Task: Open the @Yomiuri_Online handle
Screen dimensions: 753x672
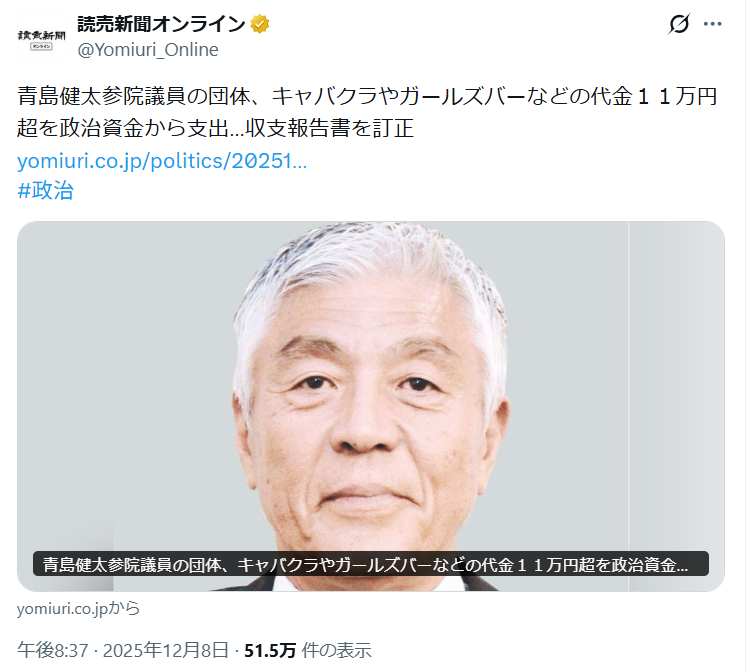Action: click(x=148, y=49)
